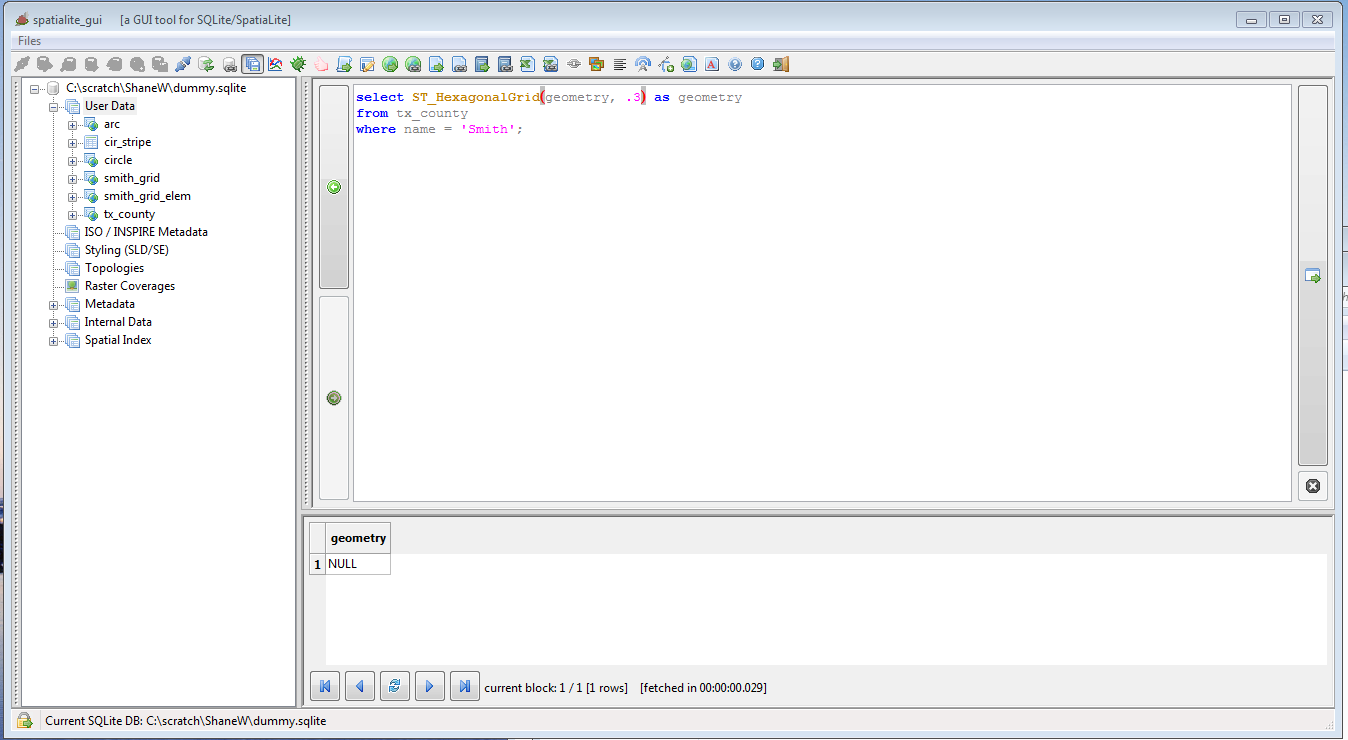Image resolution: width=1348 pixels, height=740 pixels.
Task: Select ISO / INSPIRE Metadata in tree
Action: [x=146, y=232]
